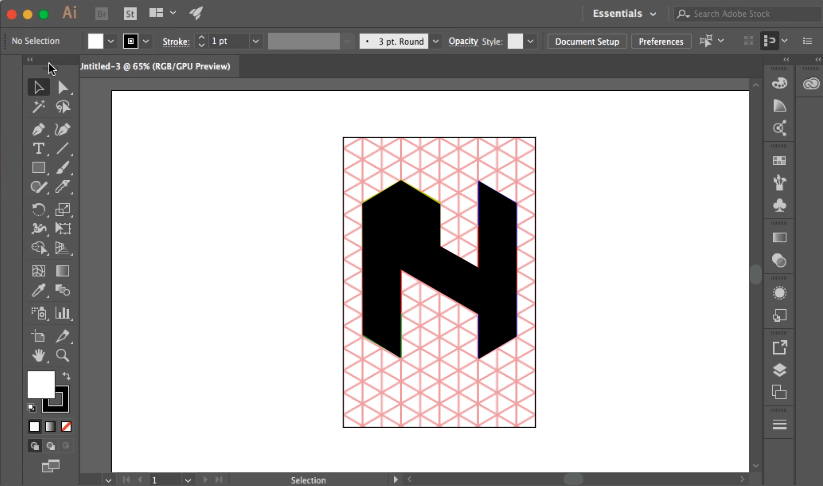Set paint mode to Gradient

coord(50,427)
